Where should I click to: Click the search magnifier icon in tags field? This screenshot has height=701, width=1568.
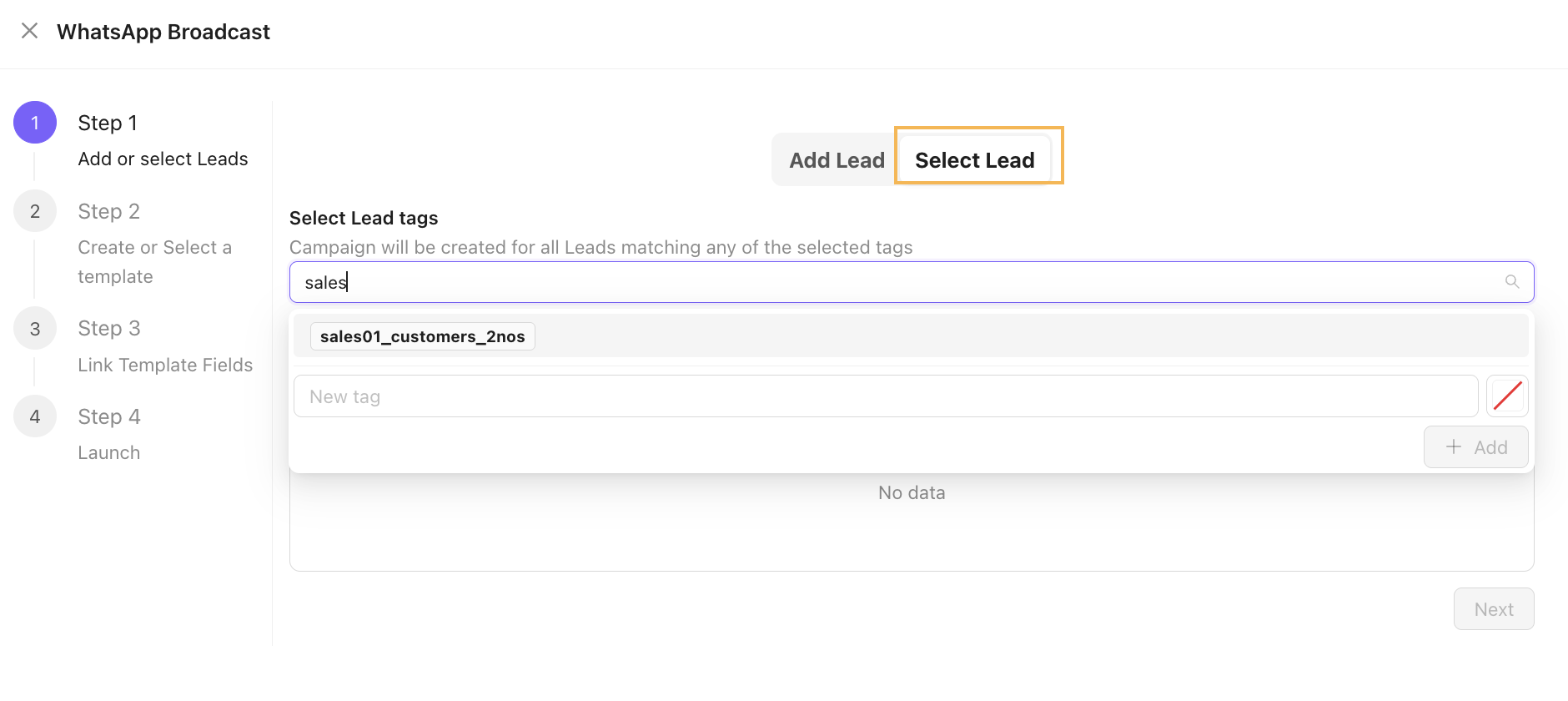(x=1511, y=282)
